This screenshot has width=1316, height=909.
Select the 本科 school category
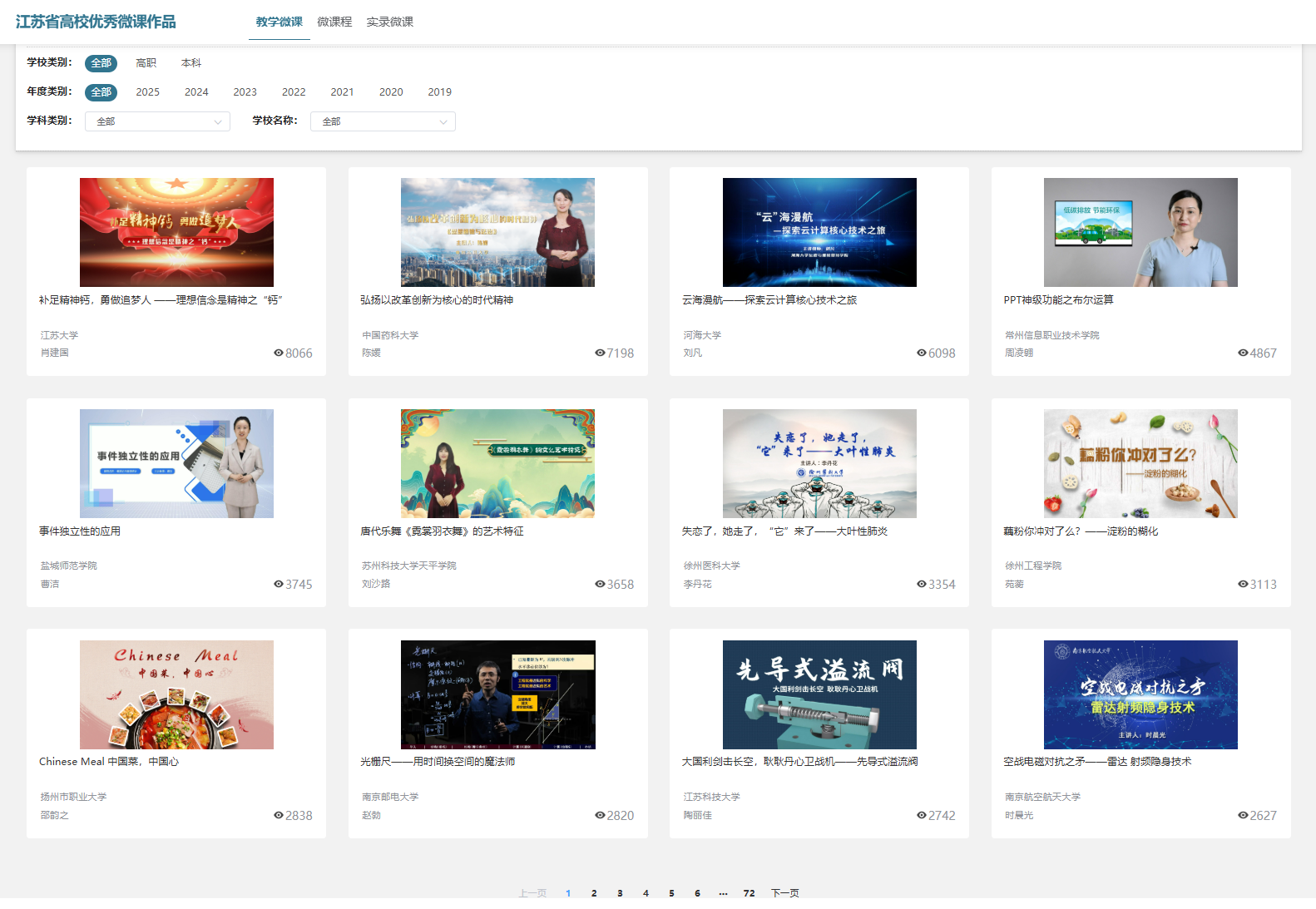[x=191, y=63]
